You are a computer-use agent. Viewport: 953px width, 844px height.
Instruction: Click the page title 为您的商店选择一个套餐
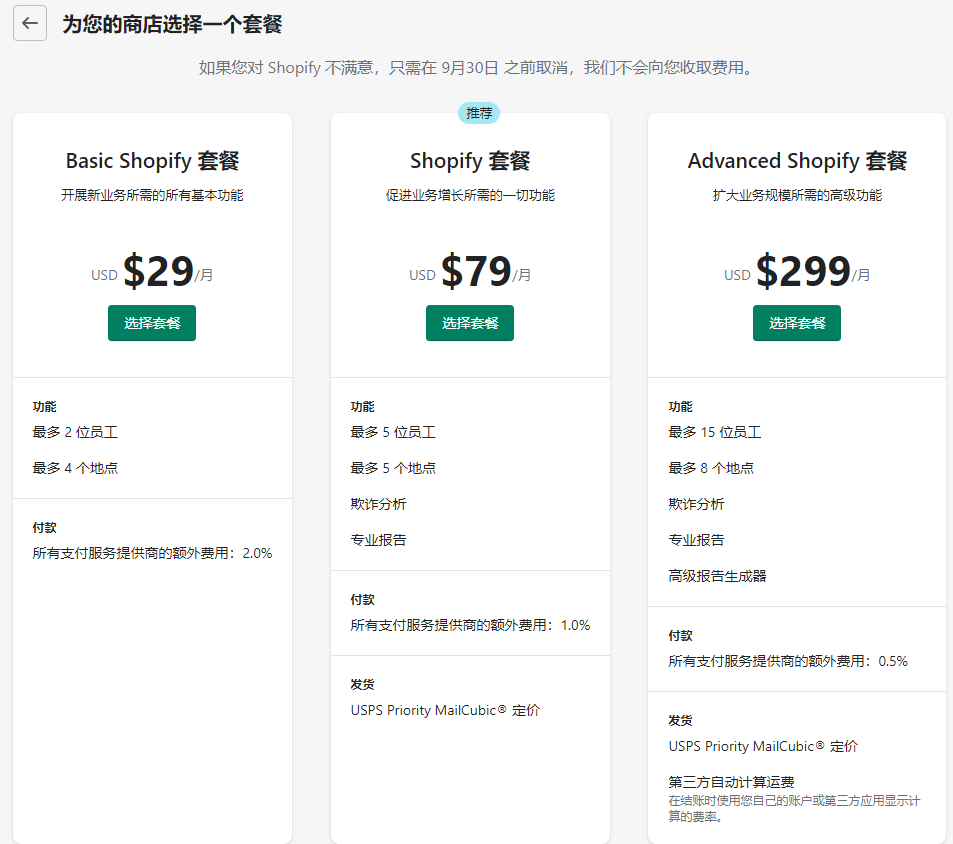tap(172, 24)
